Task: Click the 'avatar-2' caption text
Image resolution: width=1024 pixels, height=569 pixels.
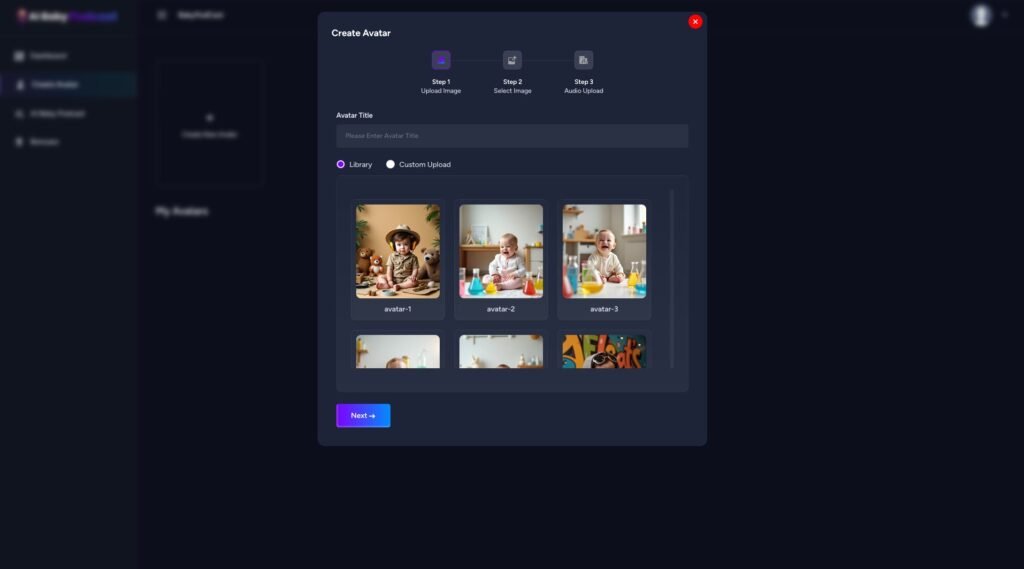Action: tap(501, 309)
